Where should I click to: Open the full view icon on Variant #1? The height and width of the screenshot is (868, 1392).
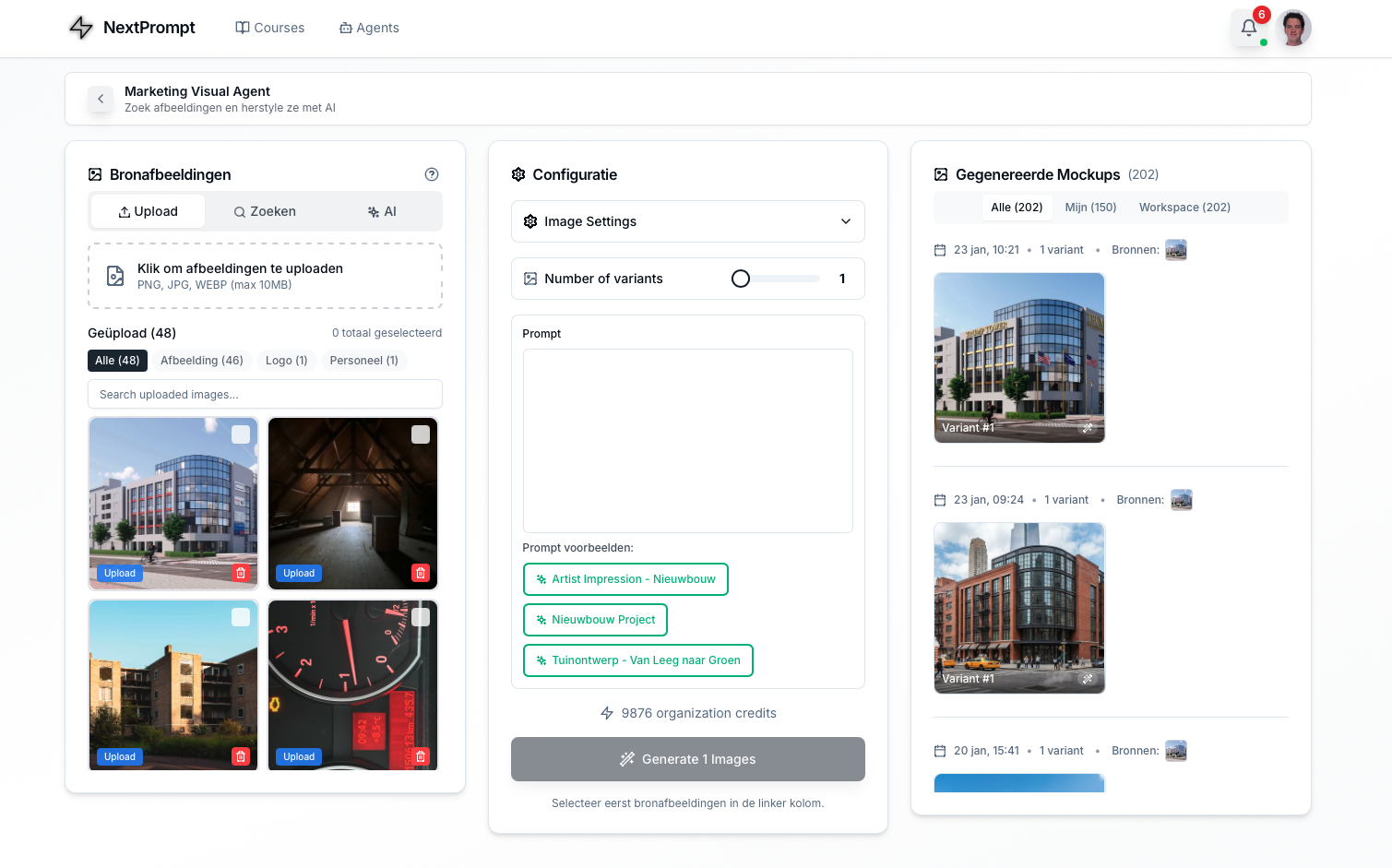pos(1088,428)
